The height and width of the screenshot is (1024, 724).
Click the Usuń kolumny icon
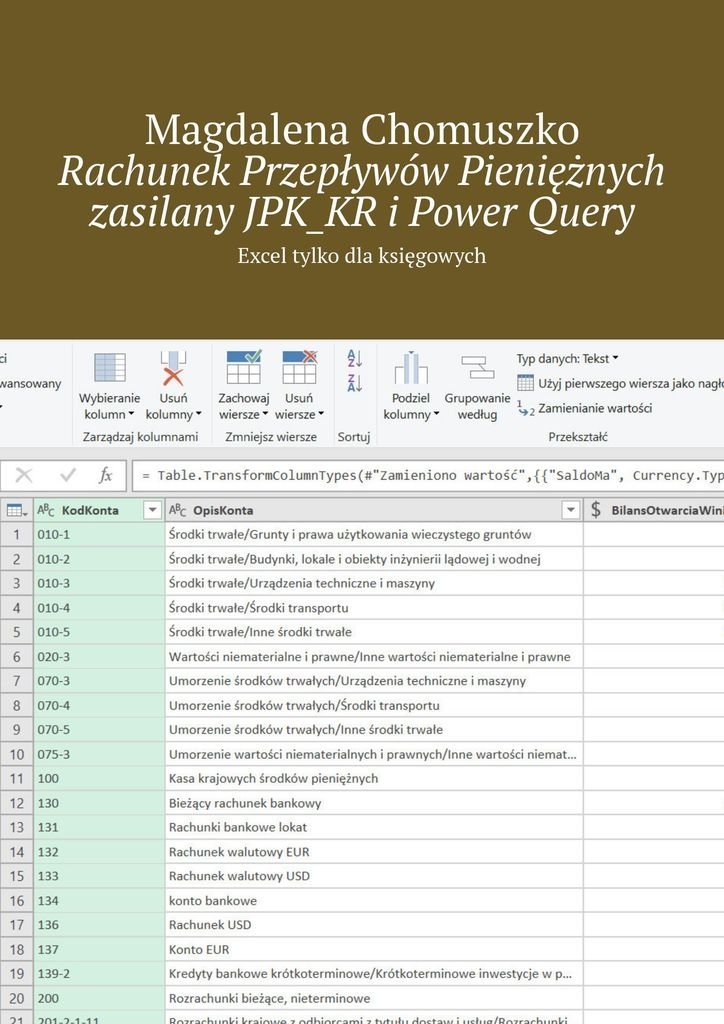point(173,369)
